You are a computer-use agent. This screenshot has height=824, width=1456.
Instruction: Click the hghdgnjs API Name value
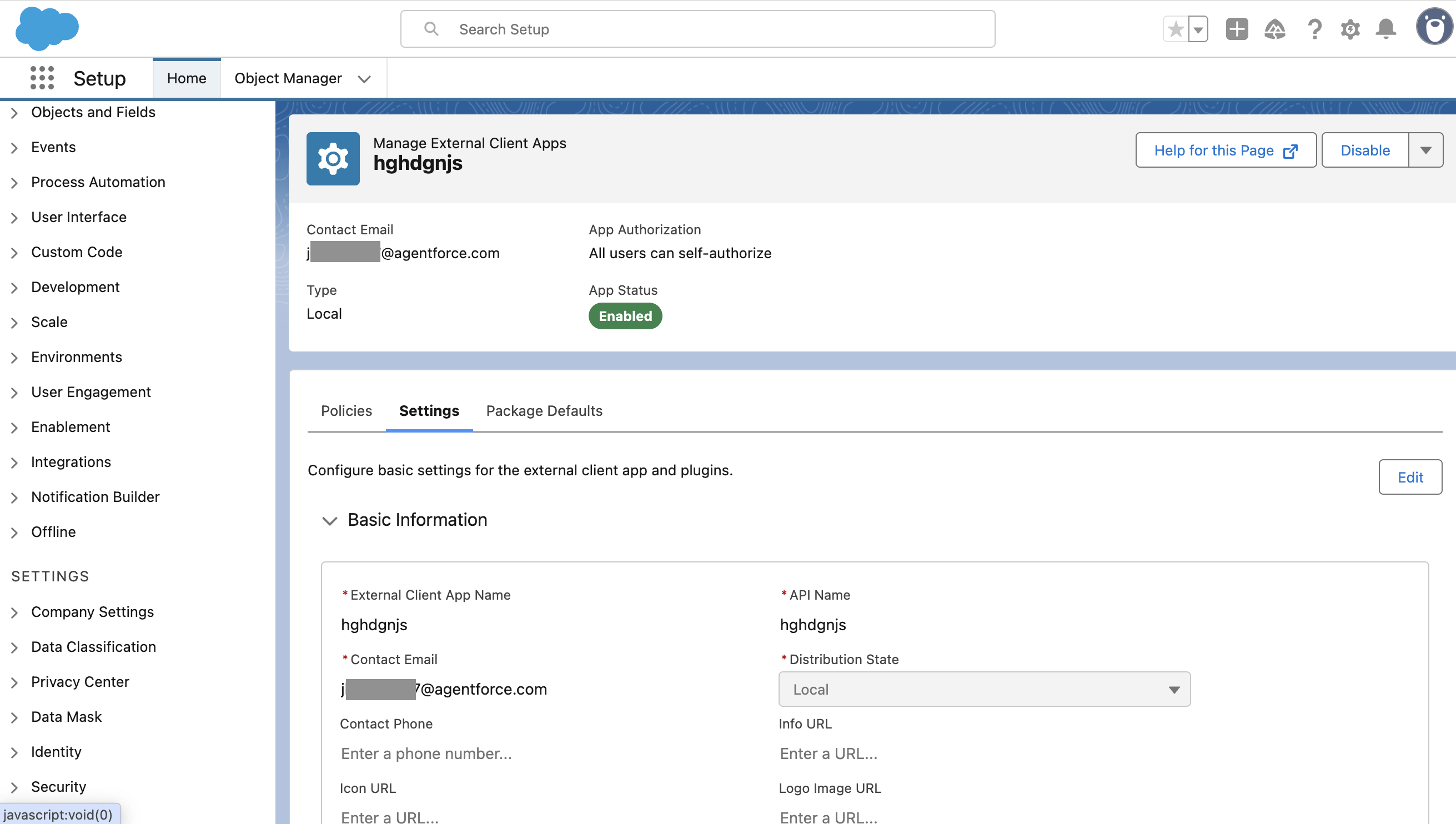[812, 625]
